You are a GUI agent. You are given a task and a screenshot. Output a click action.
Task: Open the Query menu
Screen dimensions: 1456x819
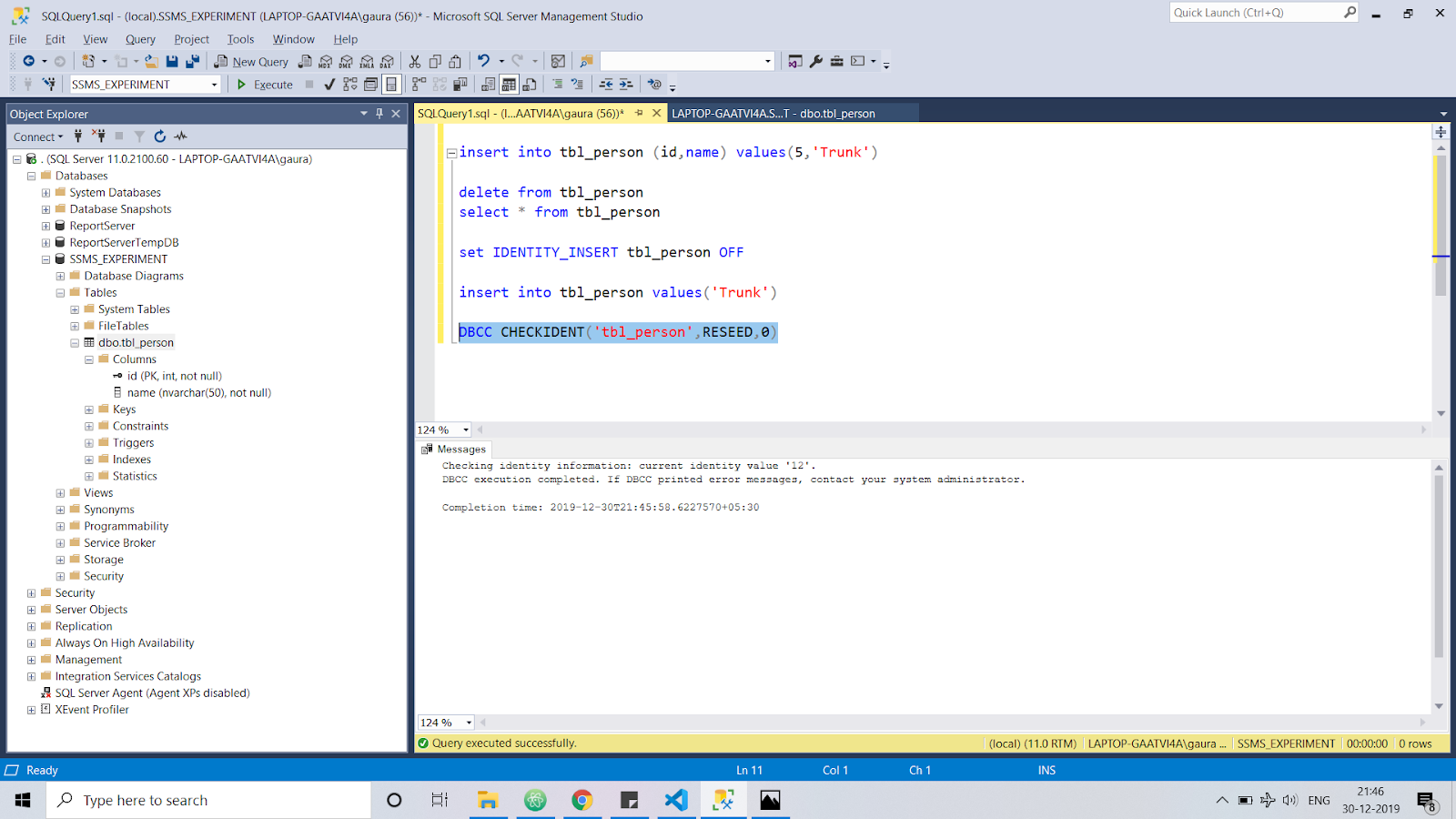pyautogui.click(x=139, y=39)
